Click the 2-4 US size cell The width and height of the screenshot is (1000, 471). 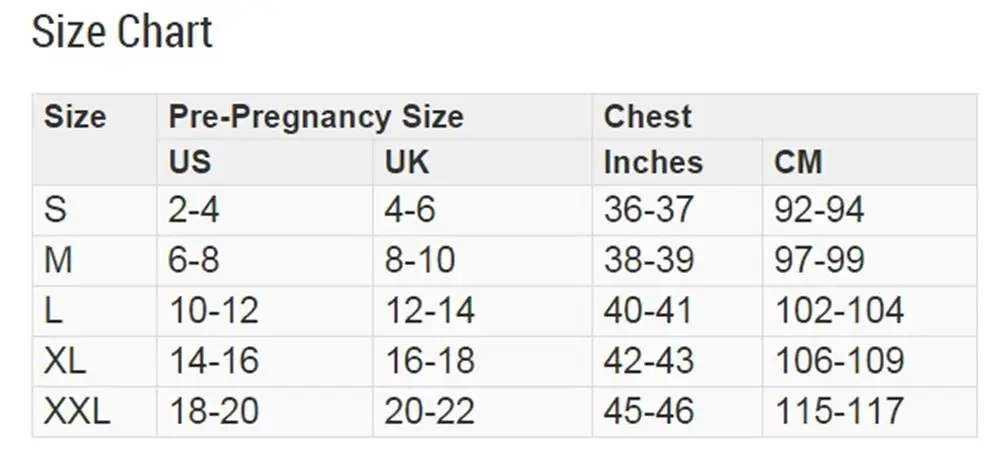click(265, 210)
